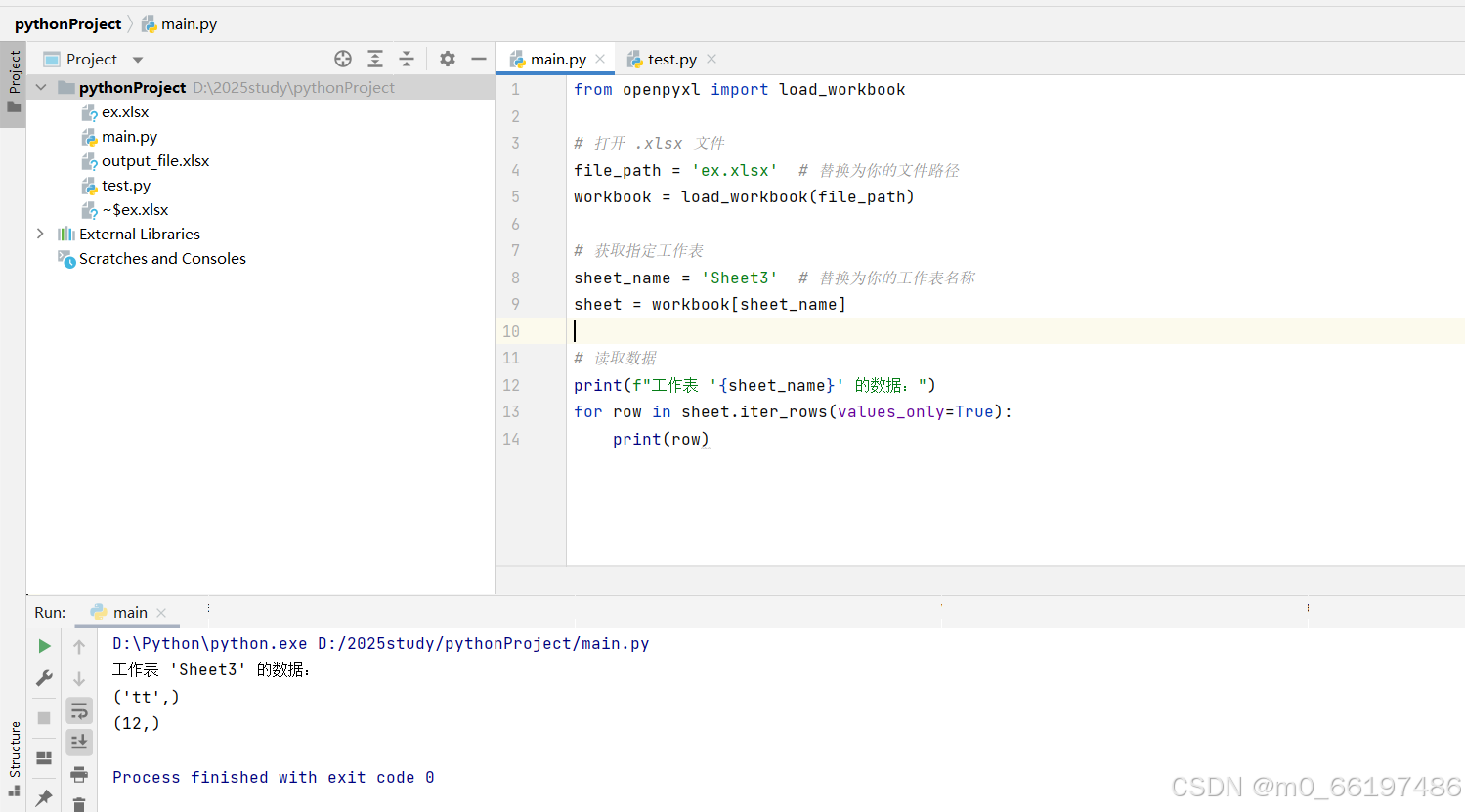Screen dimensions: 1465x812
Task: Switch to the test.py editor tab
Action: 669,58
